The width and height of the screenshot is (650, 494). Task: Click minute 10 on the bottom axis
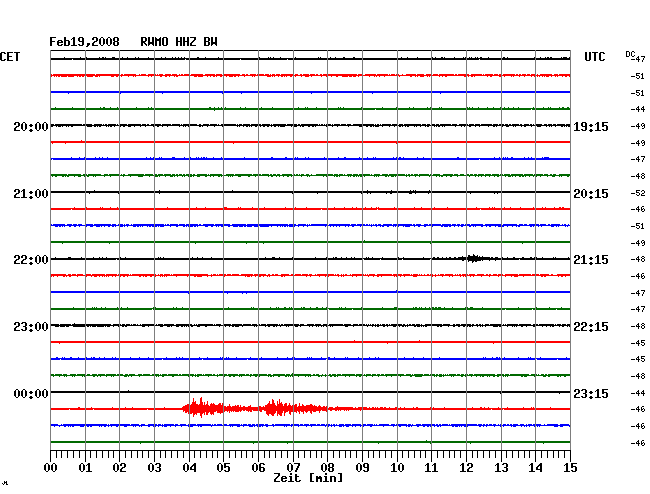pyautogui.click(x=397, y=467)
